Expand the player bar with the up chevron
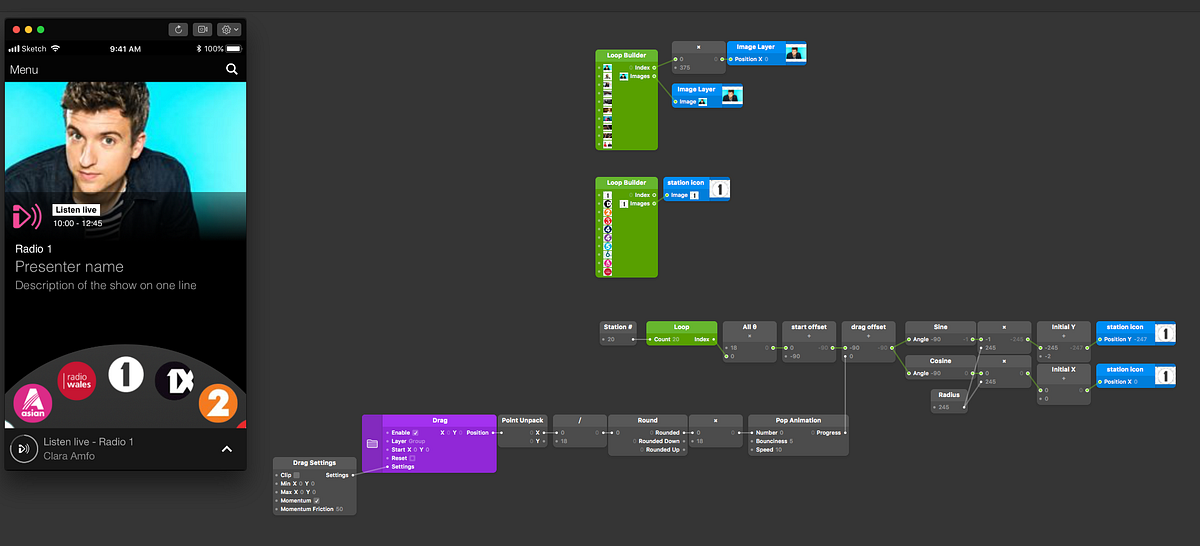 [x=226, y=449]
